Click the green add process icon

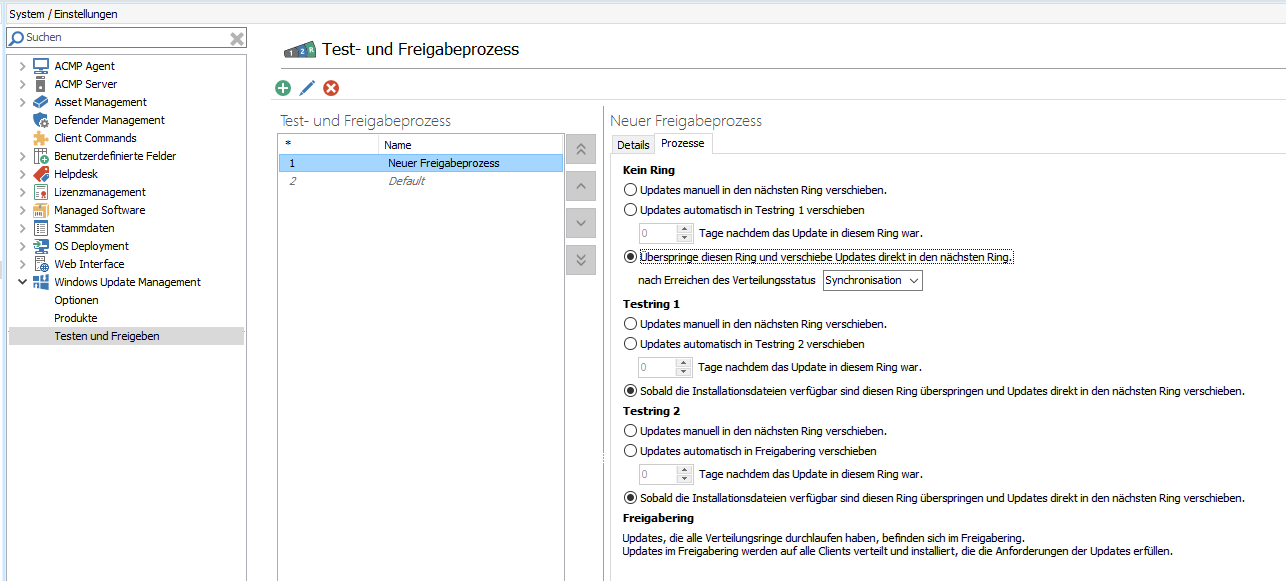[283, 88]
